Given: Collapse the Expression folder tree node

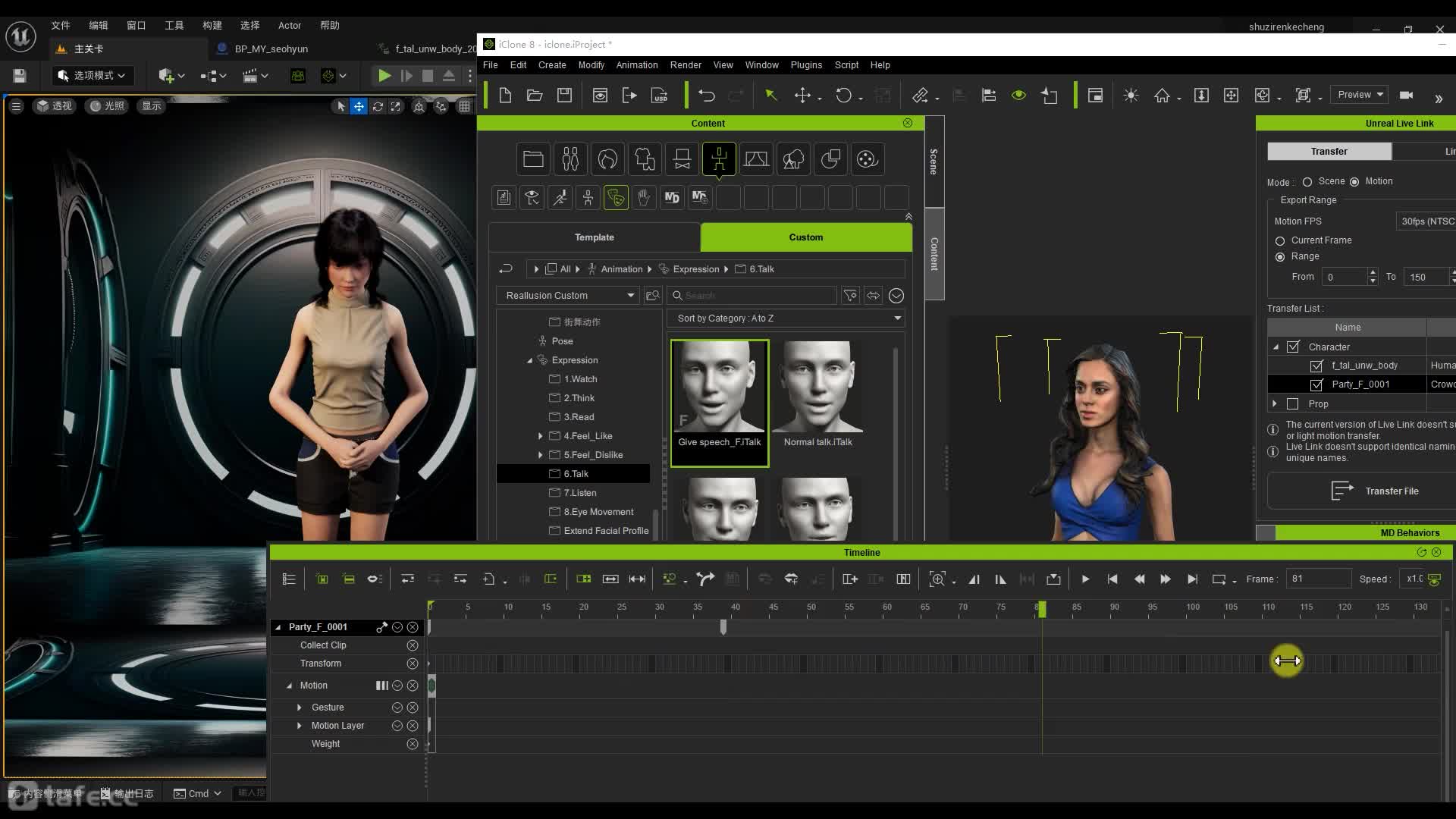Looking at the screenshot, I should pos(529,360).
